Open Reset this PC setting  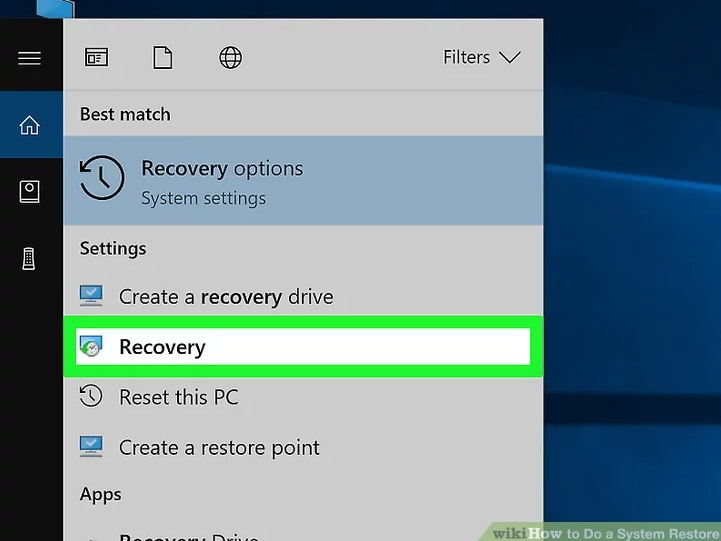(x=178, y=397)
